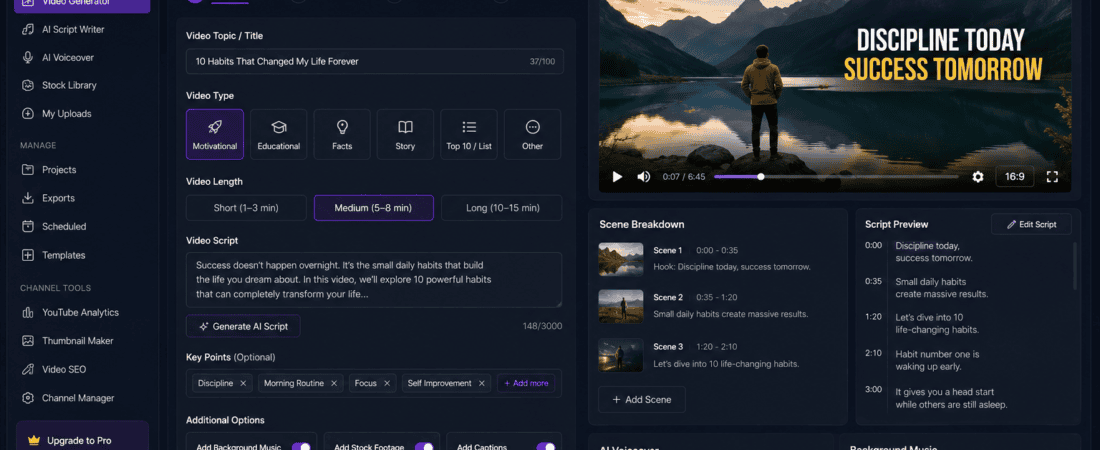1100x450 pixels.
Task: Click the Video SEO rocket icon
Action: (28, 369)
